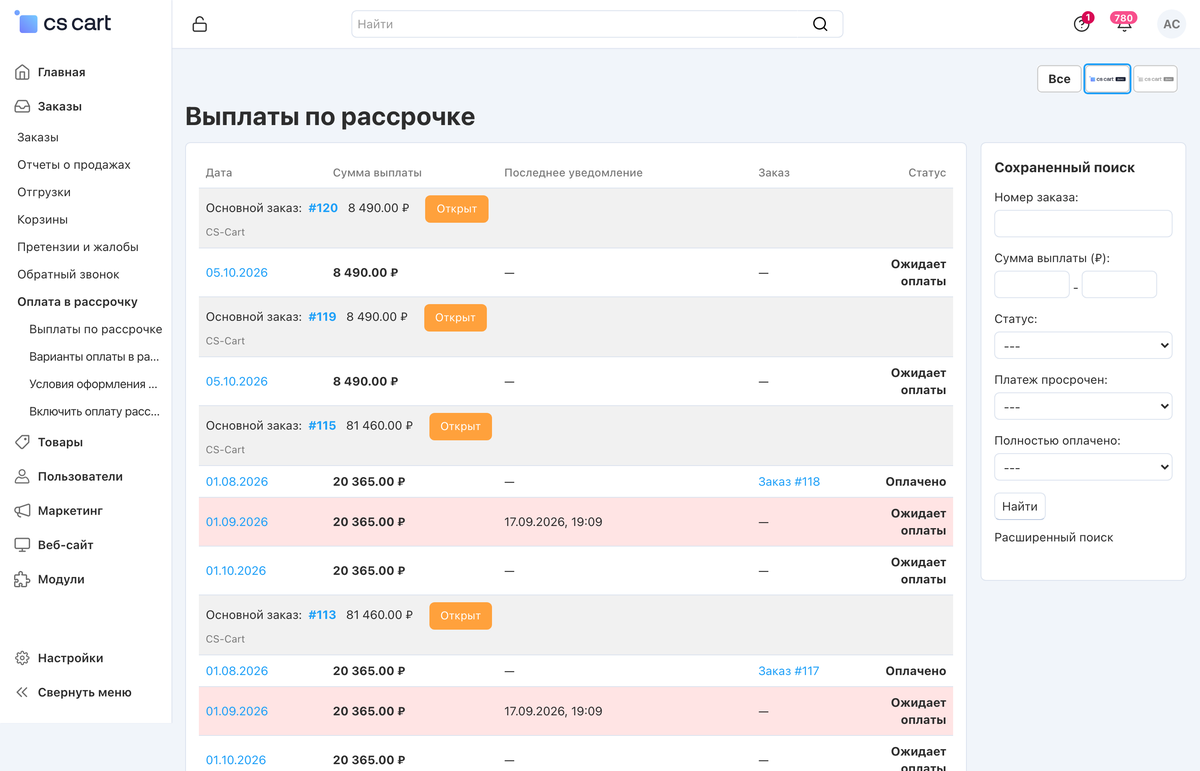The width and height of the screenshot is (1200, 771).
Task: Open the Заказы submenu item
Action: (38, 137)
